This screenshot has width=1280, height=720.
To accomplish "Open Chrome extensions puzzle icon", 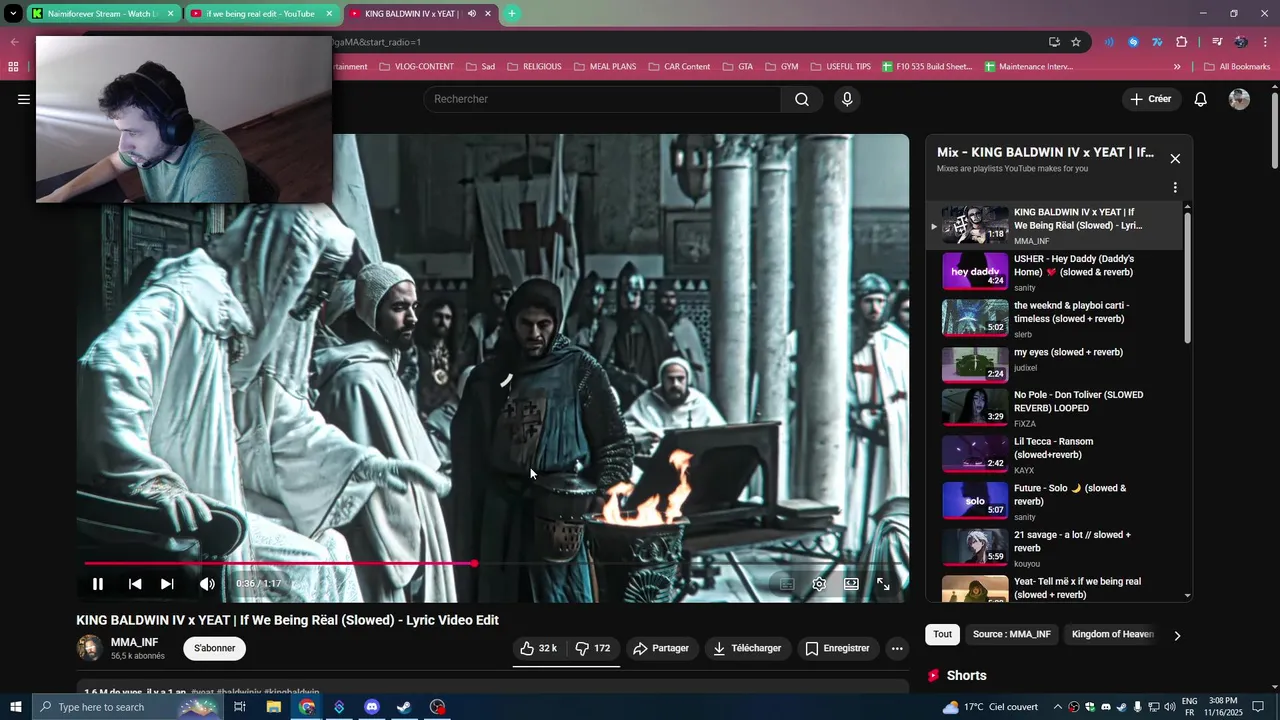I will [x=1181, y=42].
